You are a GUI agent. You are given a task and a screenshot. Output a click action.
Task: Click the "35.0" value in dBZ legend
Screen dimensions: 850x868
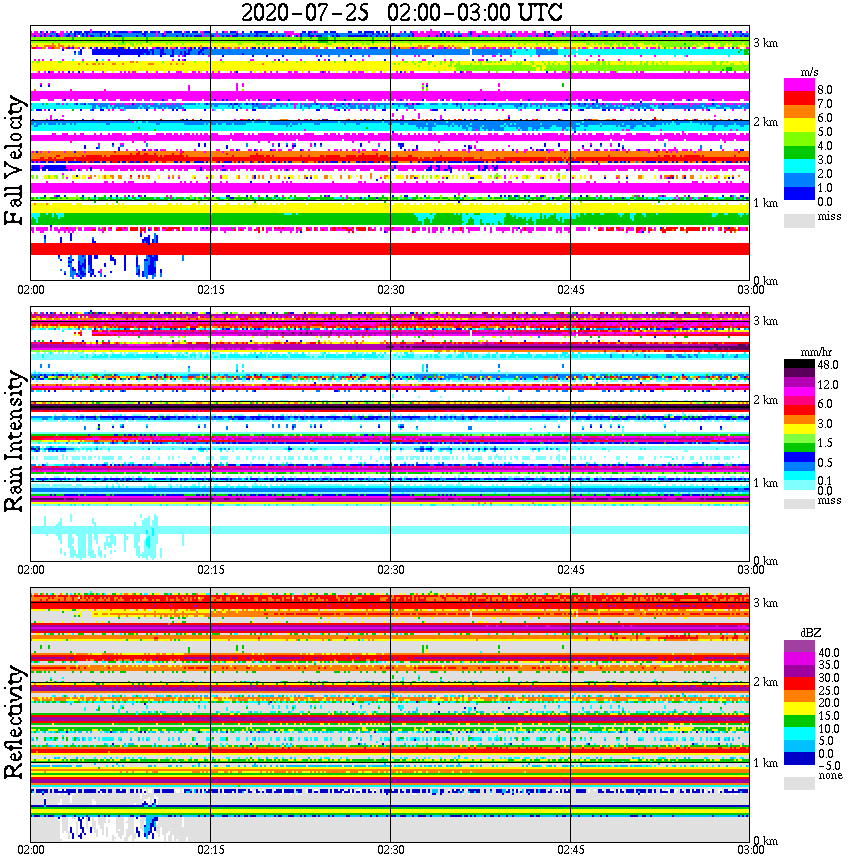(x=829, y=665)
